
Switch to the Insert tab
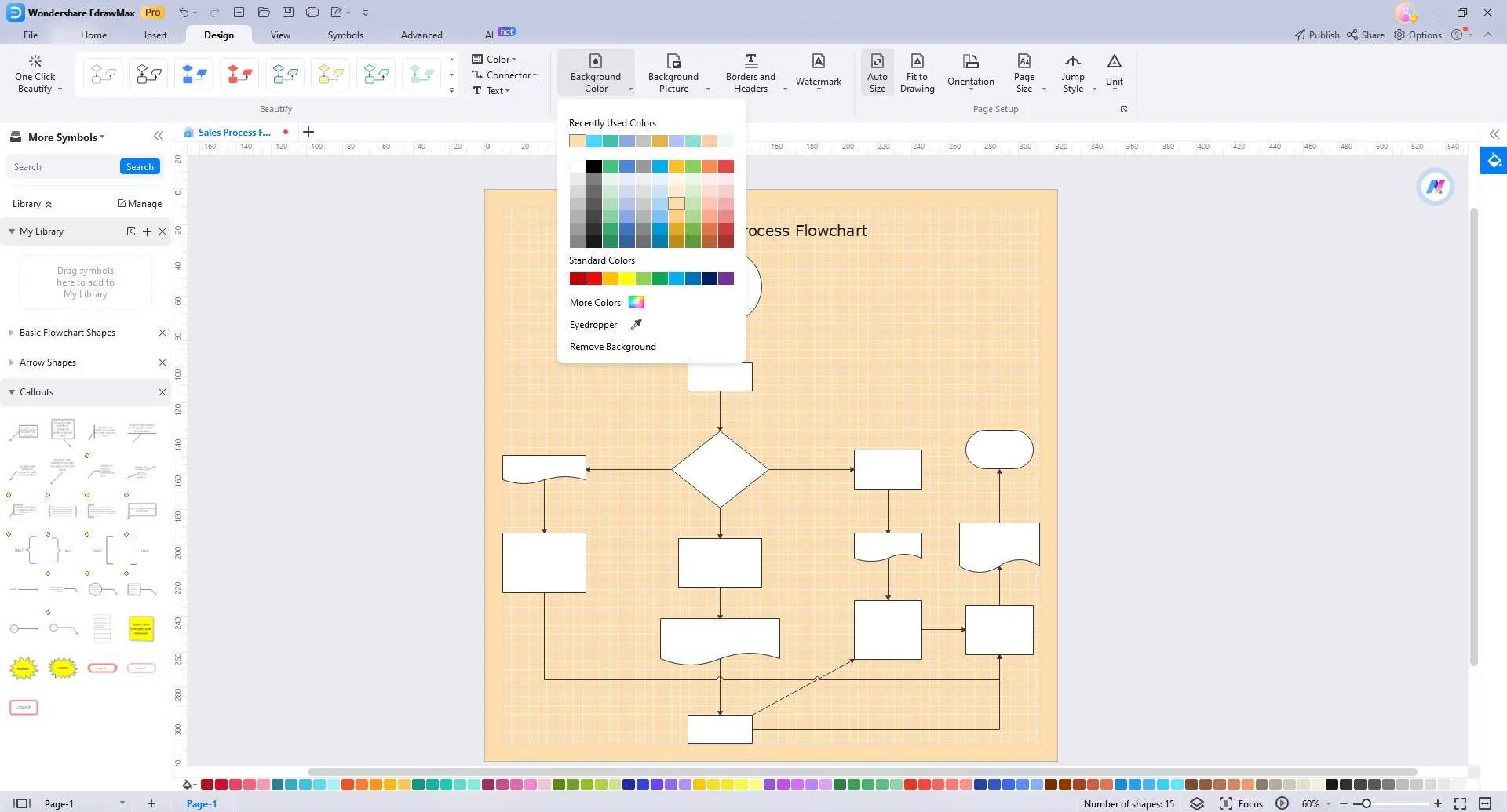click(155, 35)
